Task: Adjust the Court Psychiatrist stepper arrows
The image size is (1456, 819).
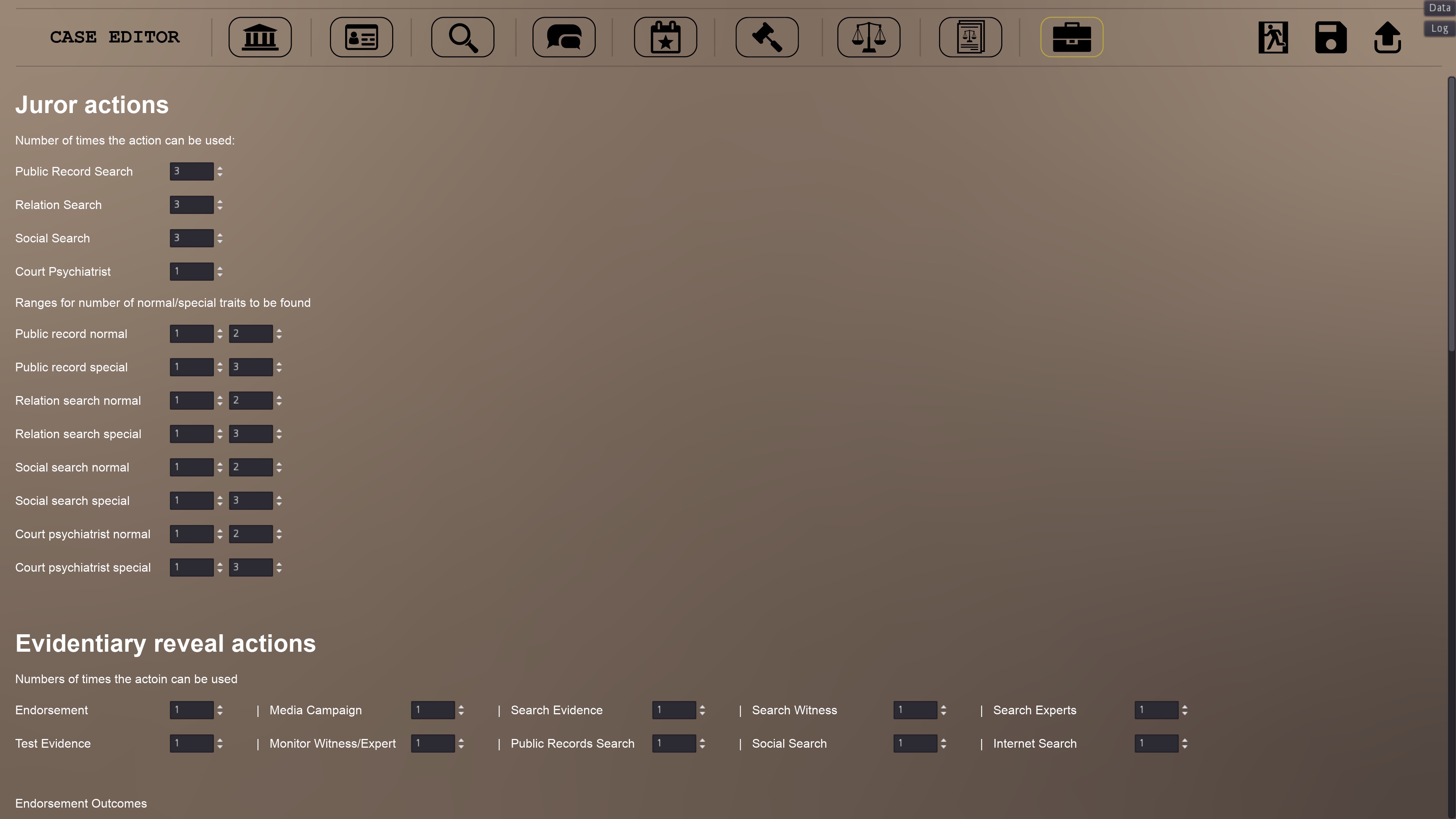Action: pos(220,271)
